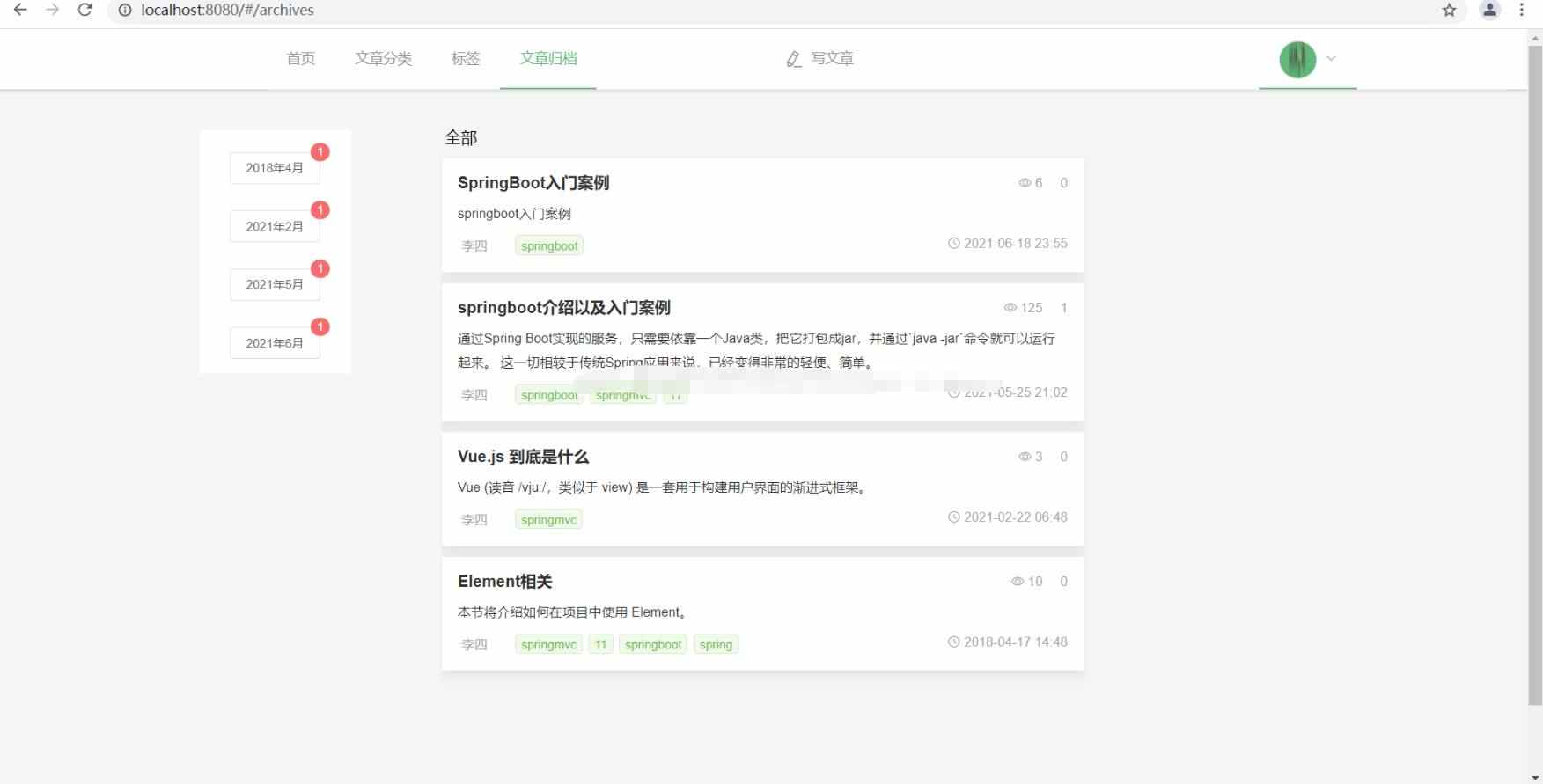
Task: Reload the page with the refresh icon
Action: coord(85,10)
